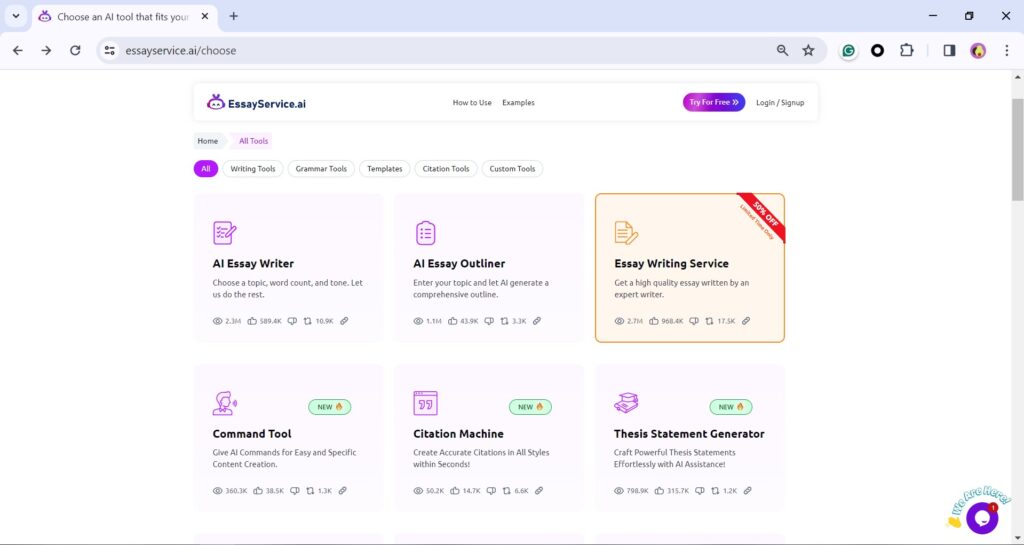Click the Citation Machine quote-marks icon

[x=425, y=403]
